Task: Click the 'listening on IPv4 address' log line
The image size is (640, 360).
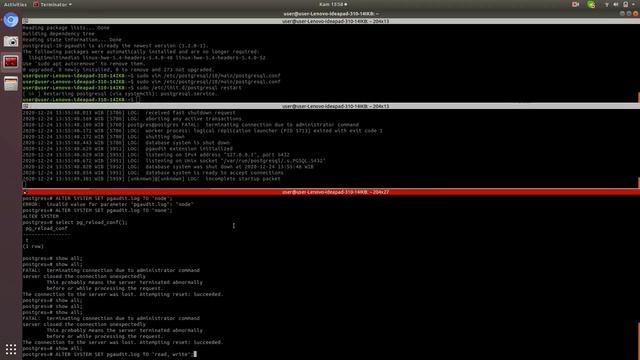Action: coord(156,155)
